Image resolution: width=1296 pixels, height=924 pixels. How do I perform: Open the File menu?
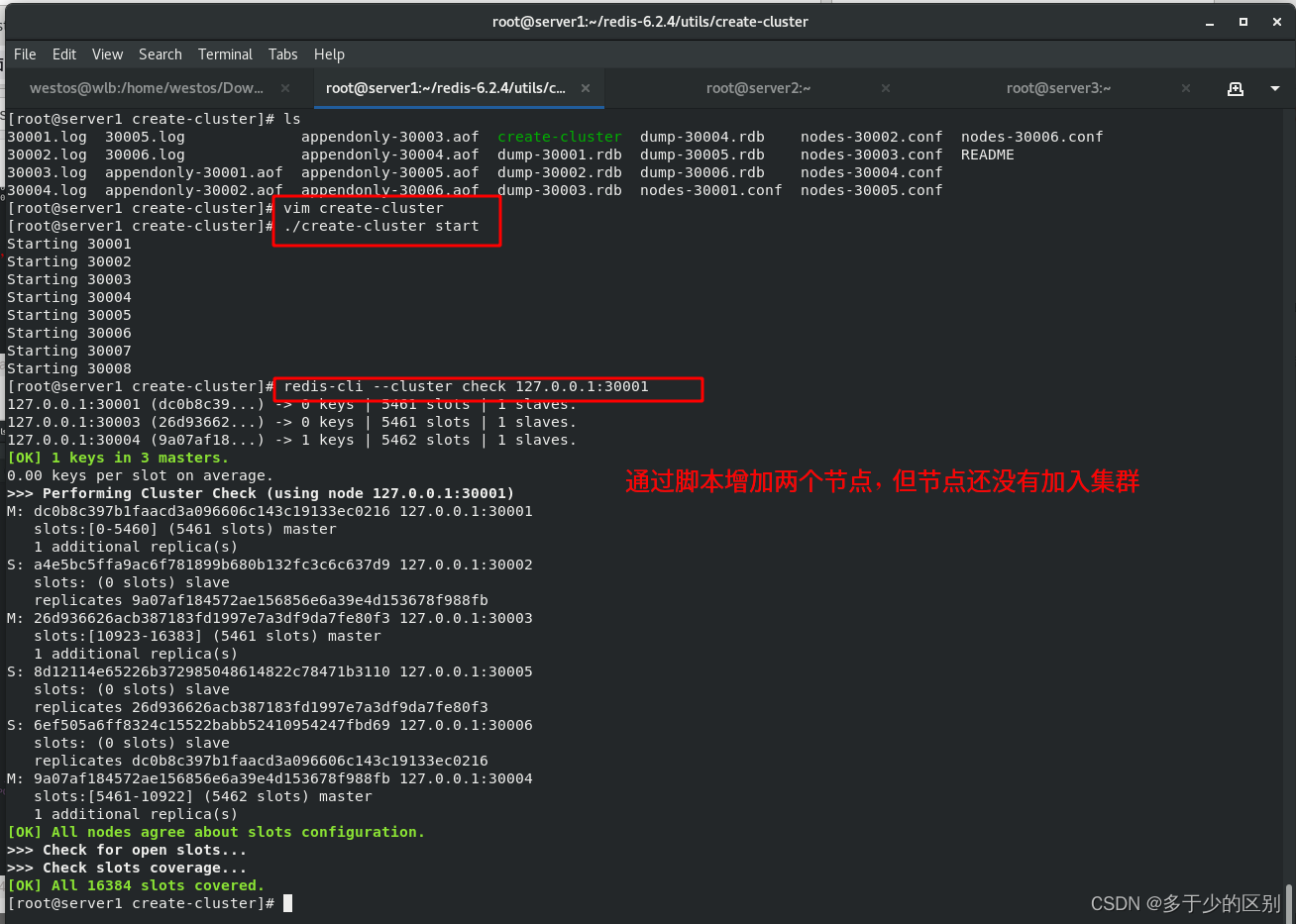25,54
